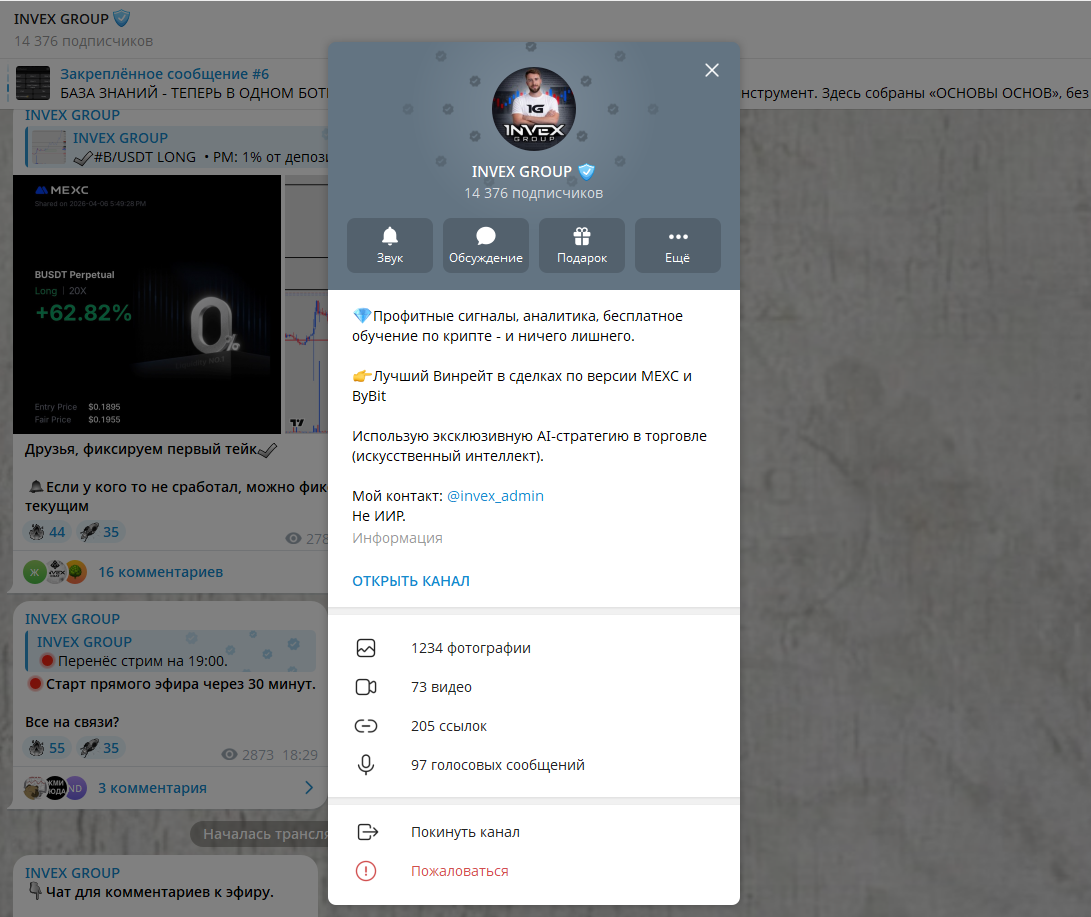Open the @invex_admin contact link

point(495,496)
